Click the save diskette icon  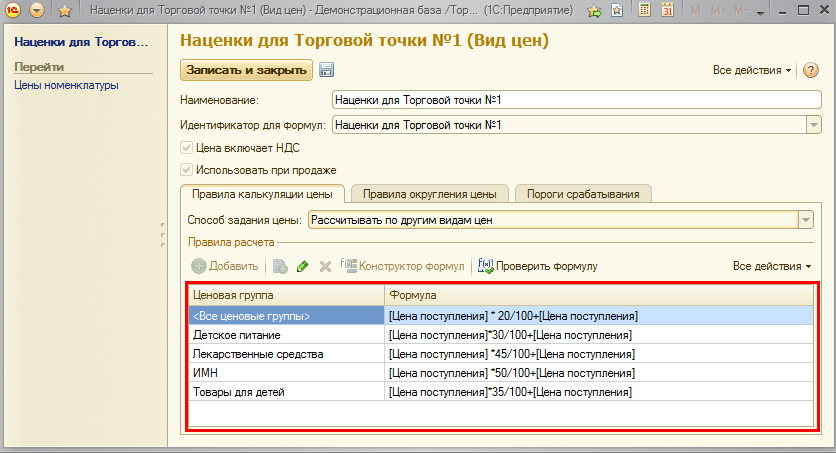tap(326, 70)
